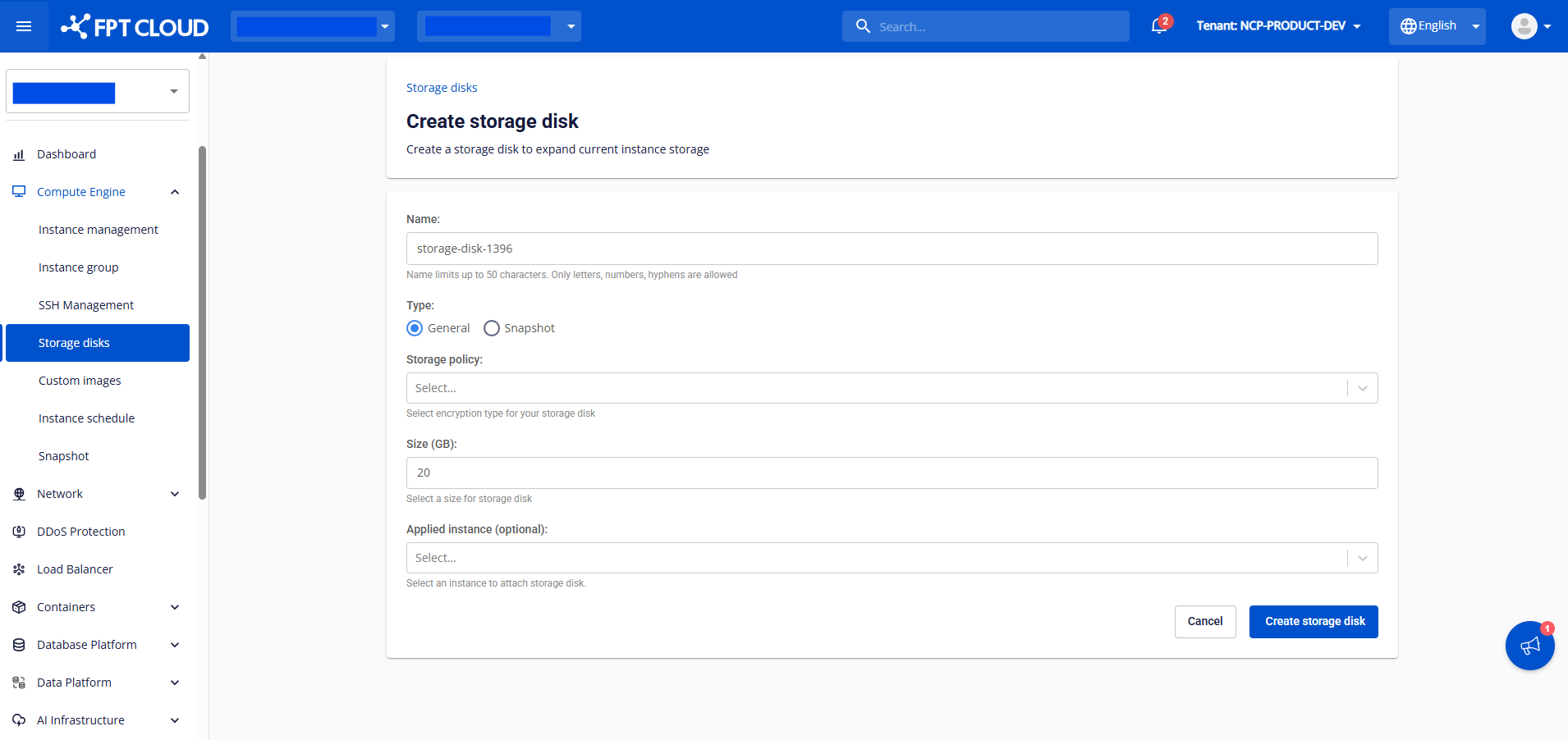Open Instance management in sidebar

(x=99, y=230)
